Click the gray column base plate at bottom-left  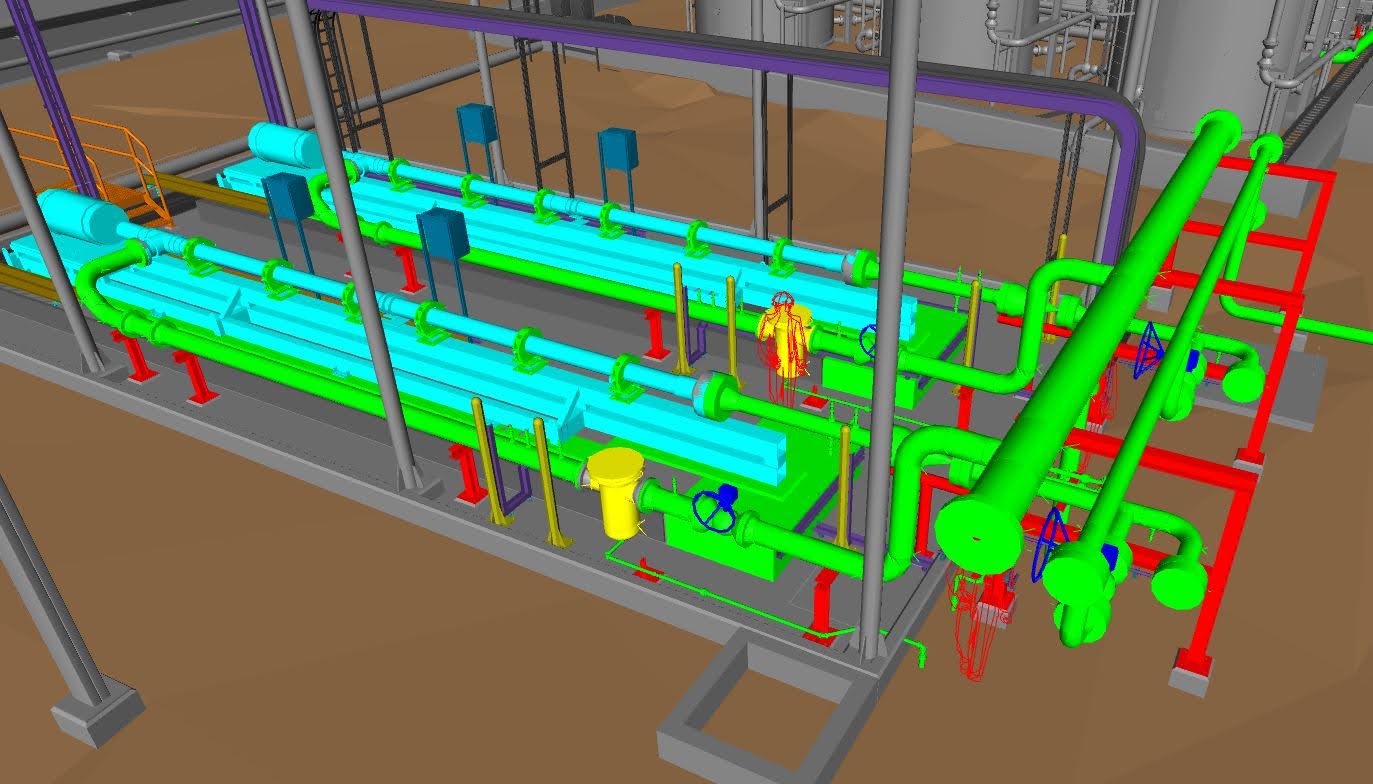[97, 710]
